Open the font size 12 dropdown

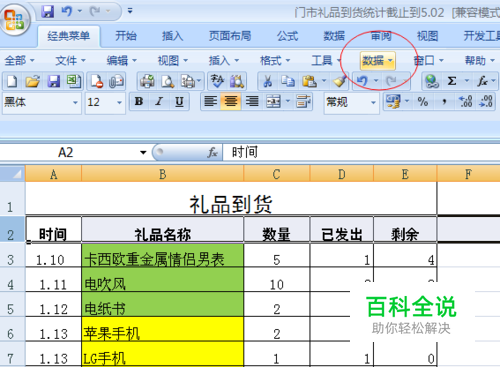119,103
